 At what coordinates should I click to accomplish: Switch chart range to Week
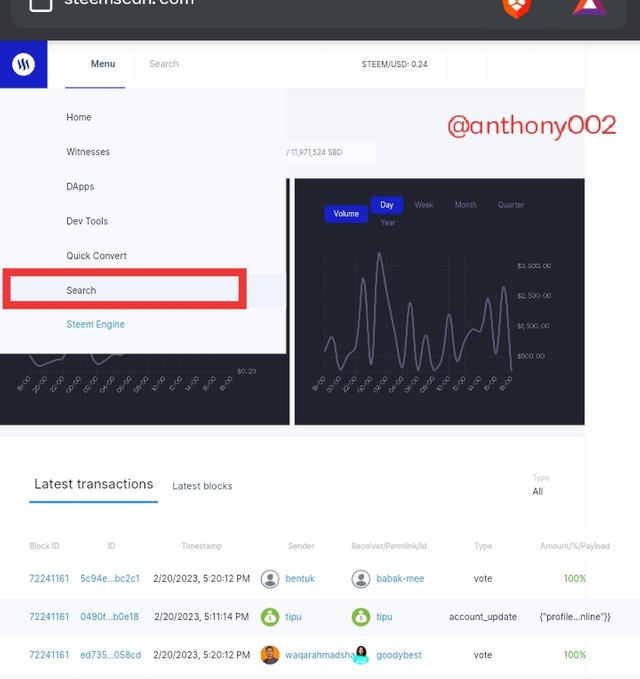pyautogui.click(x=424, y=205)
